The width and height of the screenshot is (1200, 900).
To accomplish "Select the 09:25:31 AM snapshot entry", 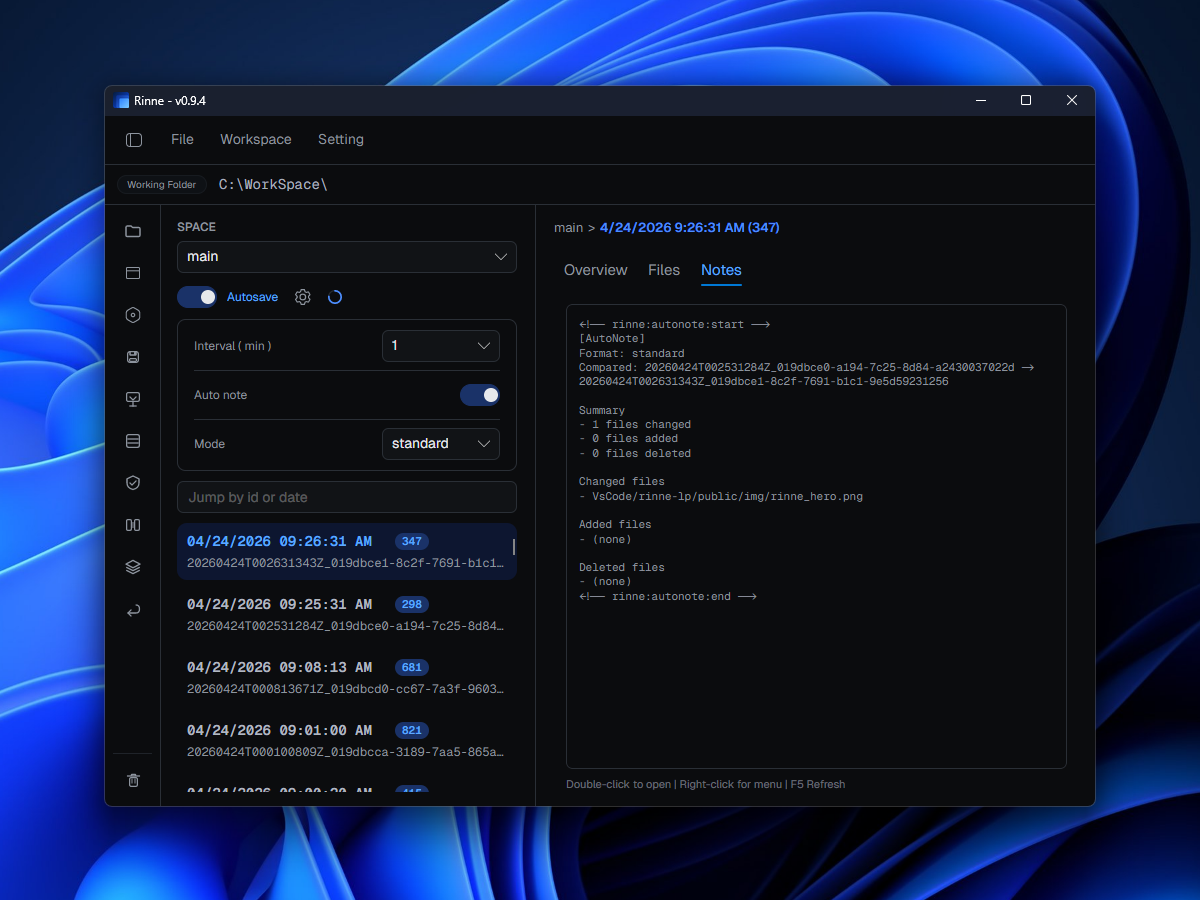I will 346,615.
